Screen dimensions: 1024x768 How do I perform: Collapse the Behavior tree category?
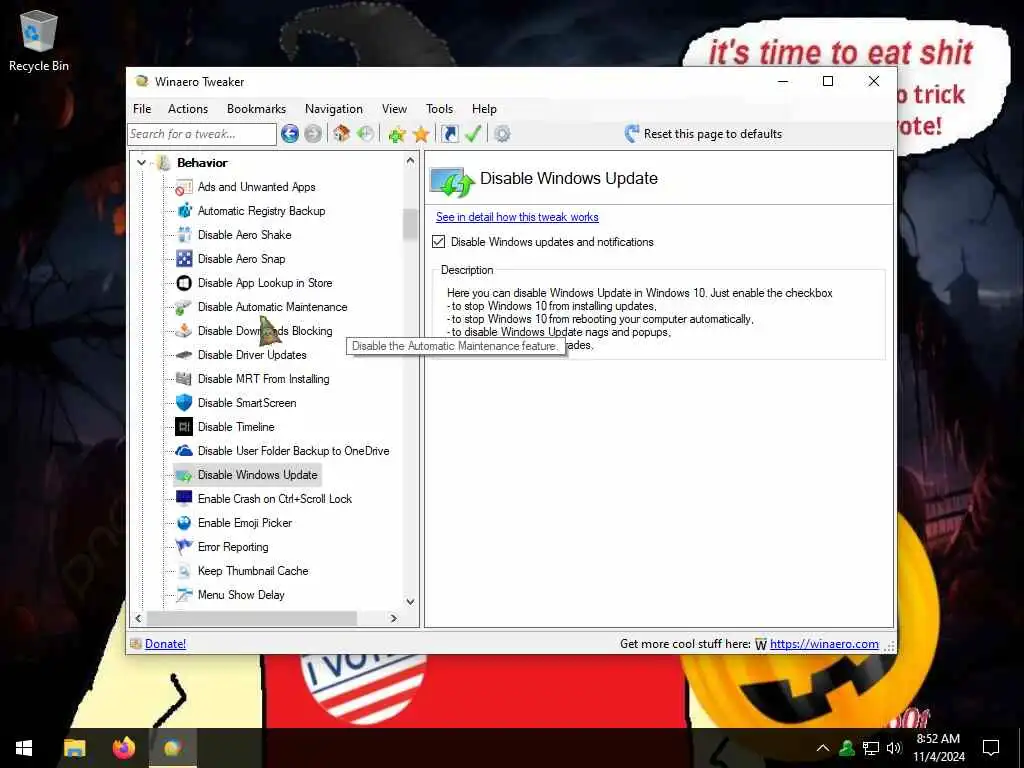pos(141,163)
